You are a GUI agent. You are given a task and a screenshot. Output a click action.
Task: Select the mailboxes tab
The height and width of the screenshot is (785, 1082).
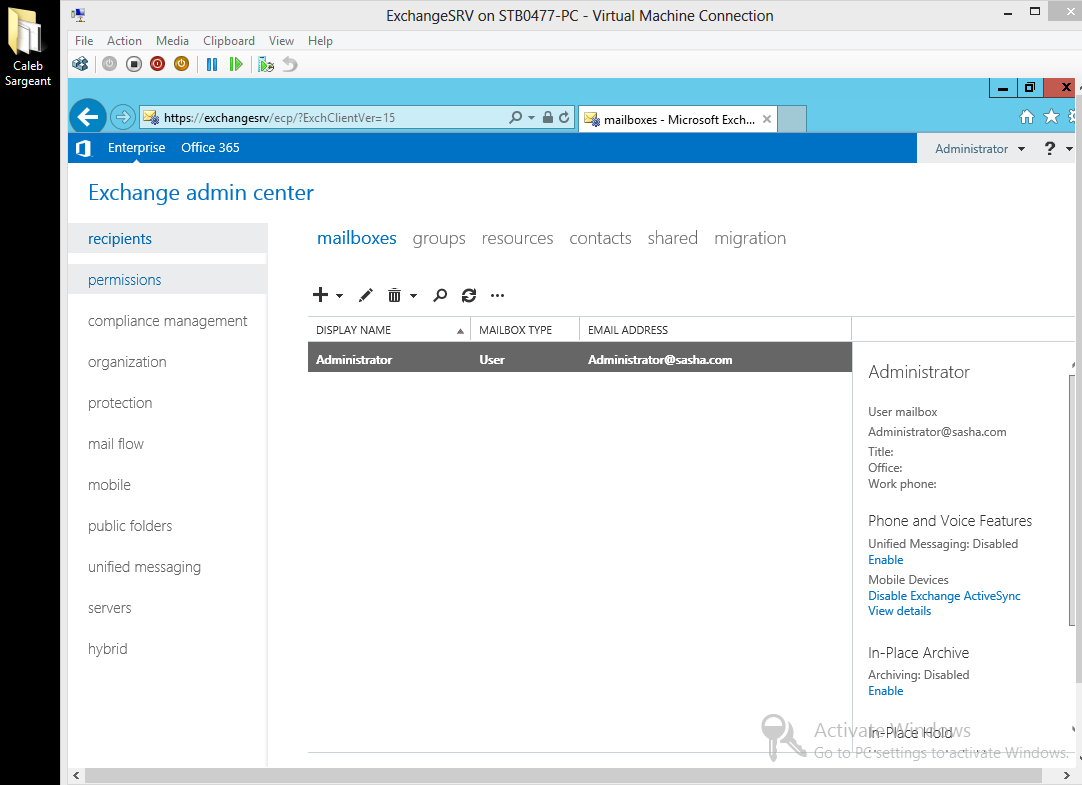pos(357,239)
